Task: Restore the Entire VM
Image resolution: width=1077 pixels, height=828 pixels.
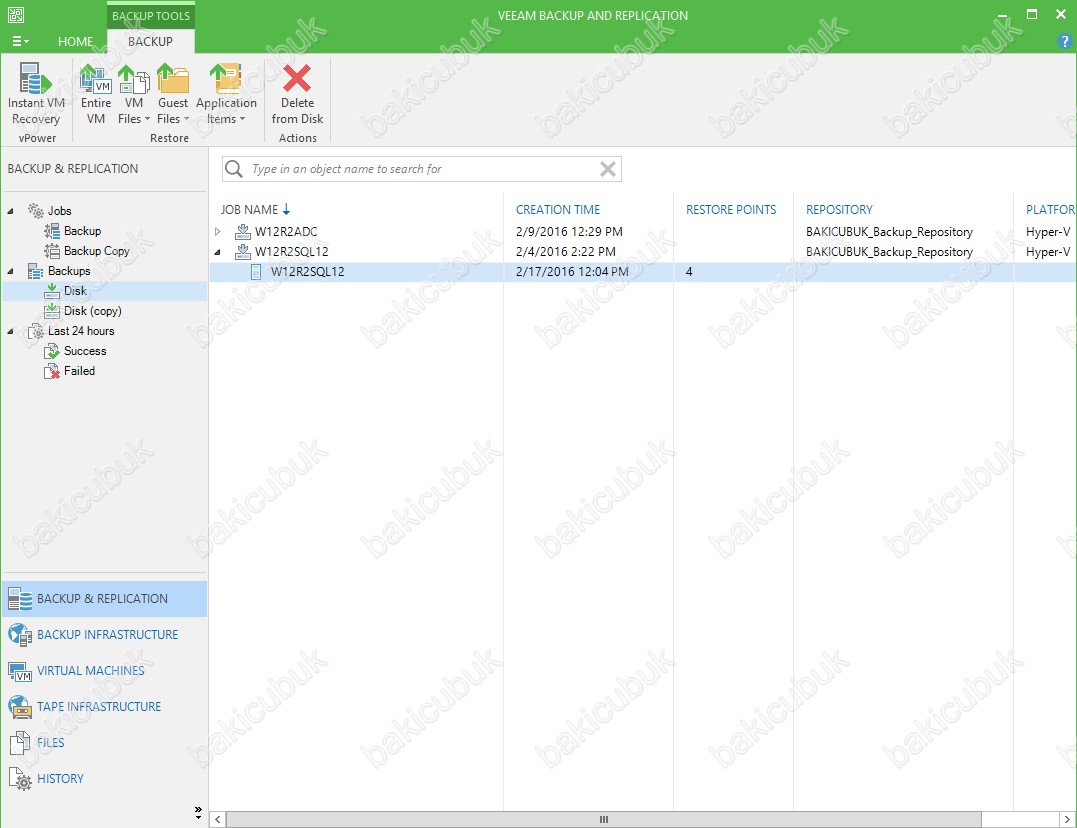Action: pos(95,93)
